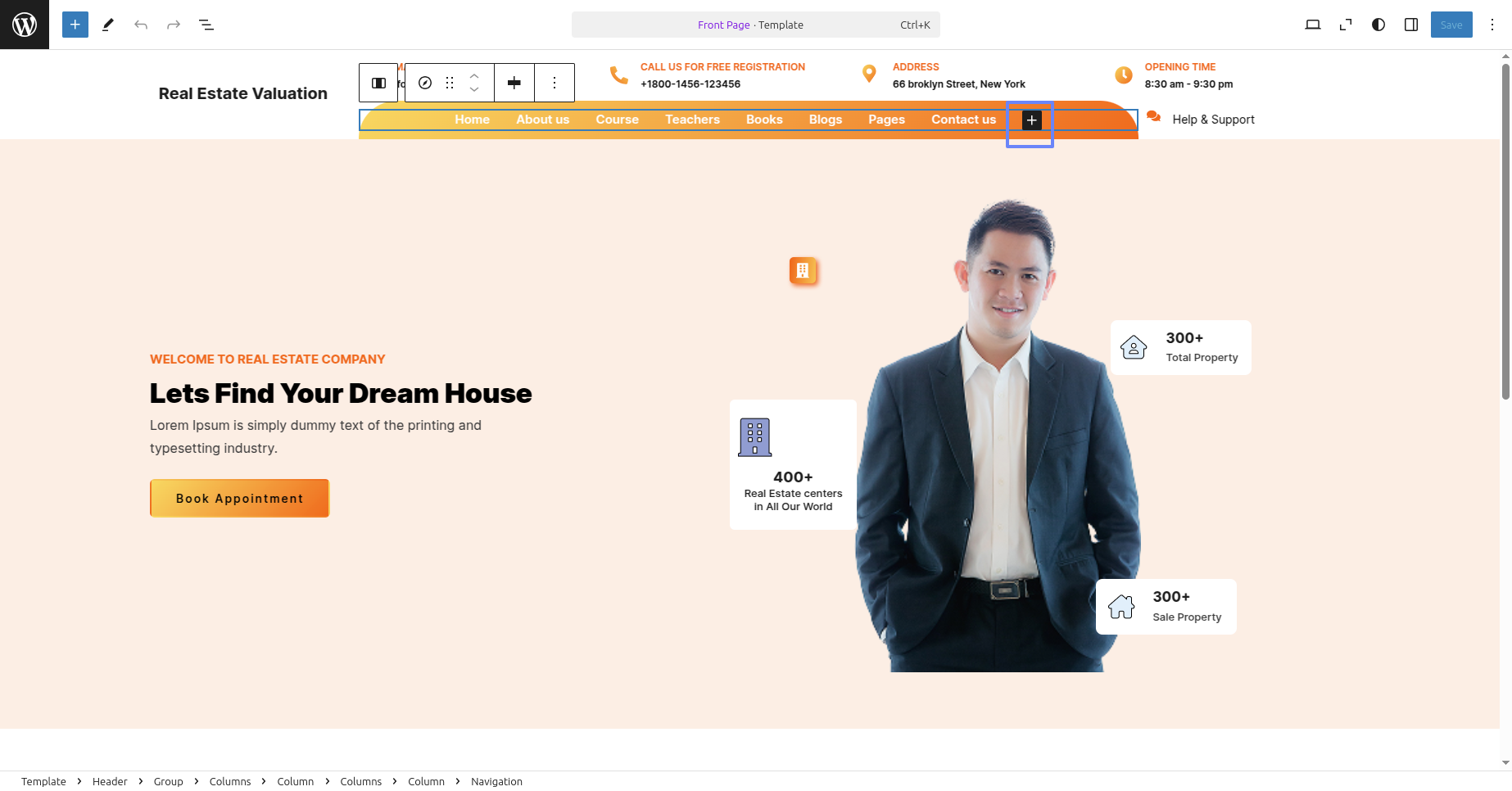Open the Styles half-circle panel
This screenshot has height=791, width=1512.
click(1378, 25)
